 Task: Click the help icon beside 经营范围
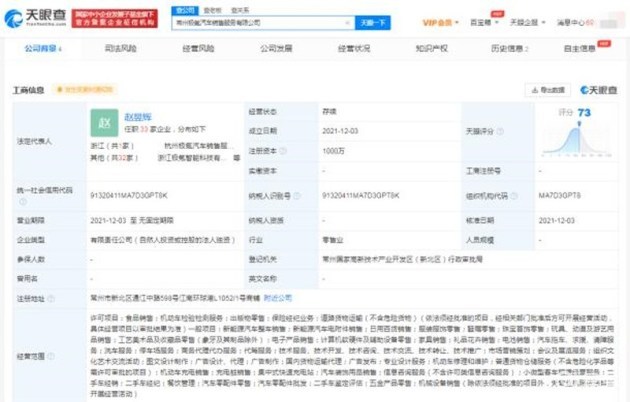[x=51, y=356]
